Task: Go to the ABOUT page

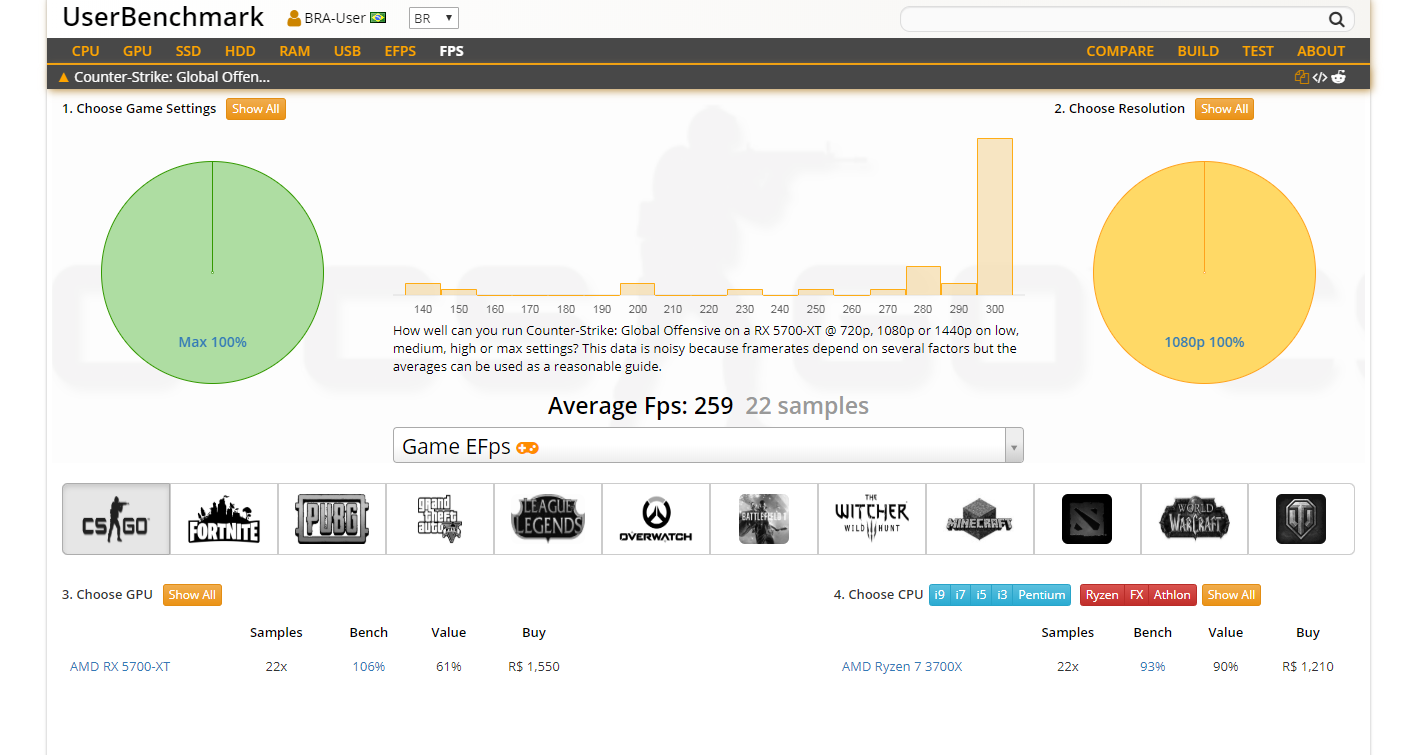Action: 1321,51
